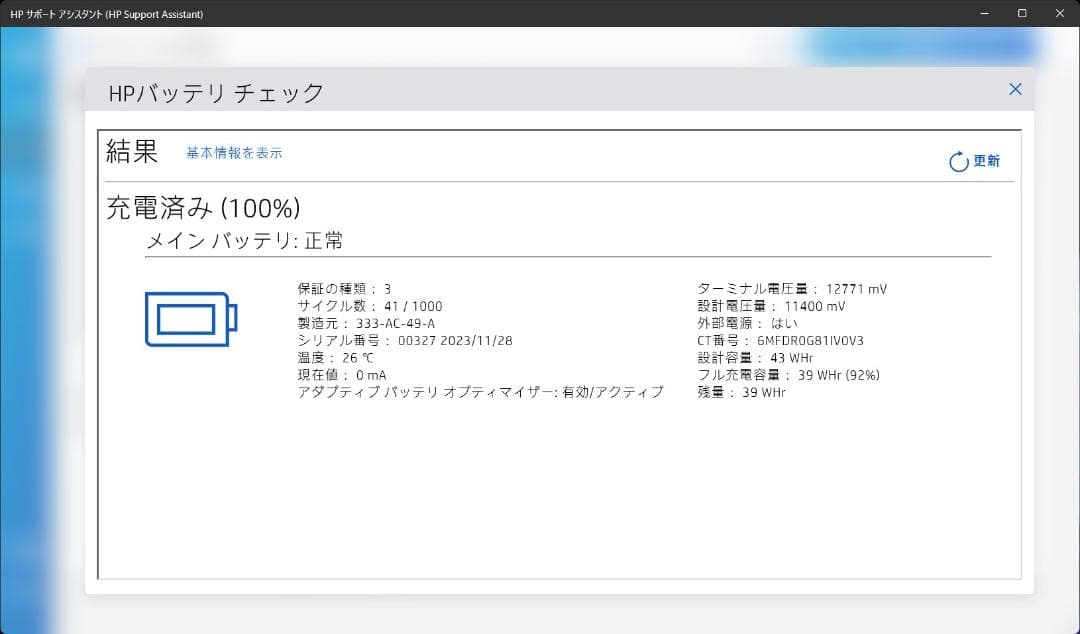
Task: Click the HPバッテリ チェック dialog title
Action: pos(216,91)
